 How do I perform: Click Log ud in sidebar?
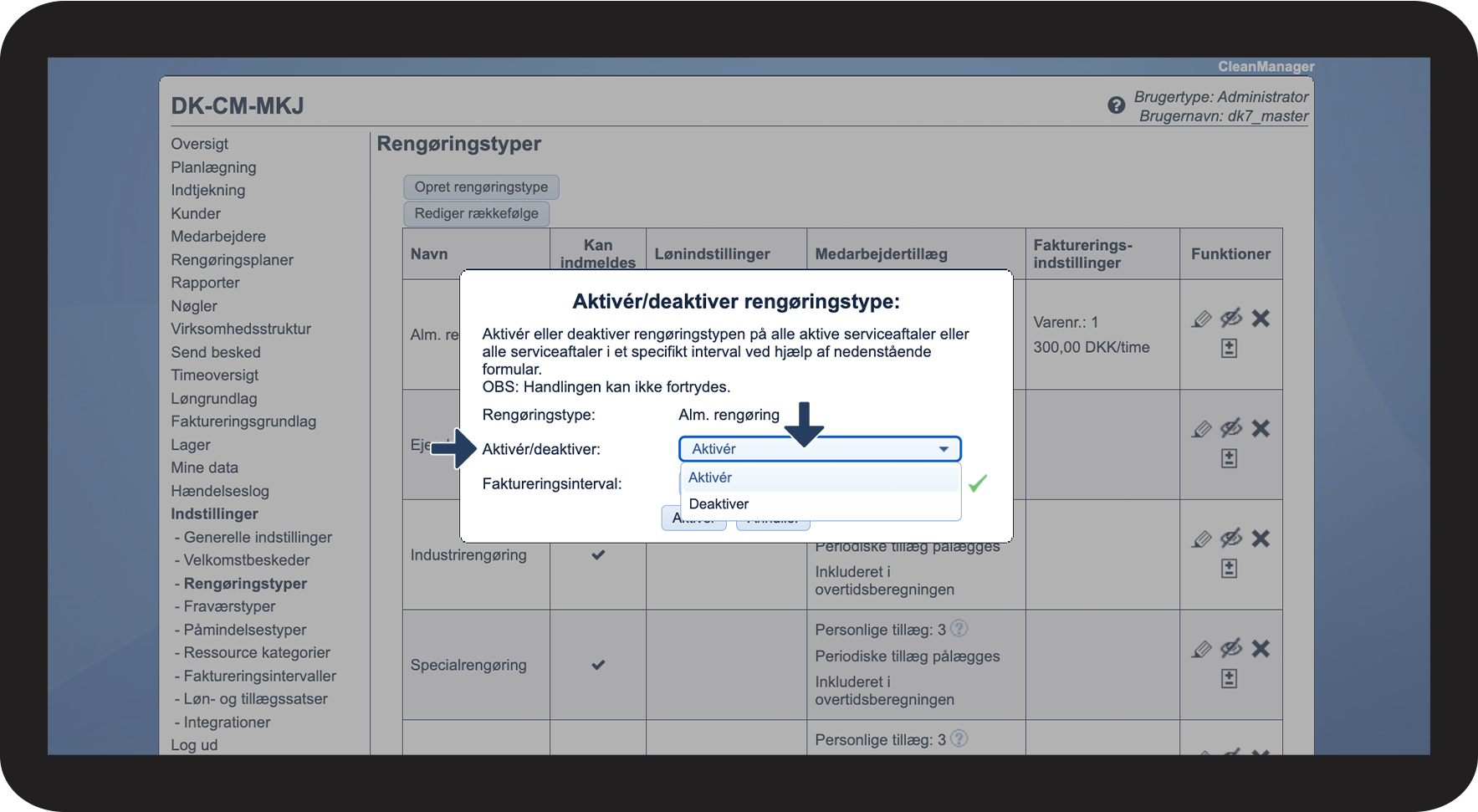tap(194, 745)
